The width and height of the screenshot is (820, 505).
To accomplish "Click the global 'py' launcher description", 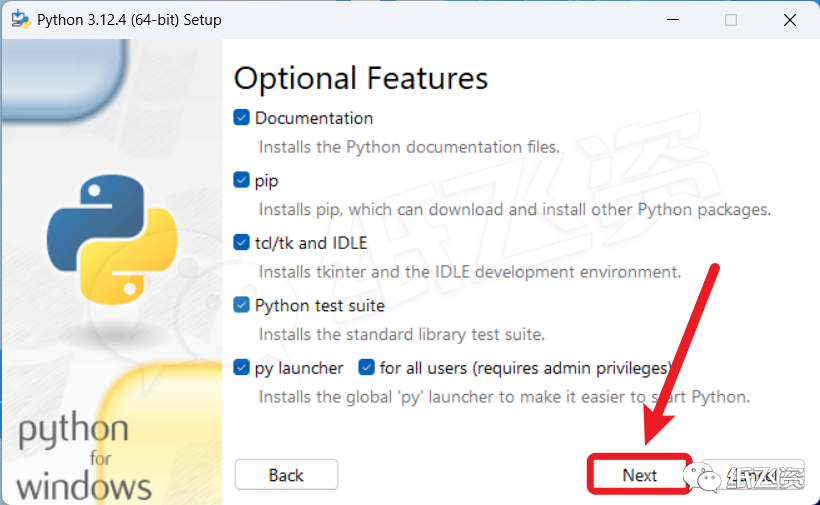I will pos(504,397).
